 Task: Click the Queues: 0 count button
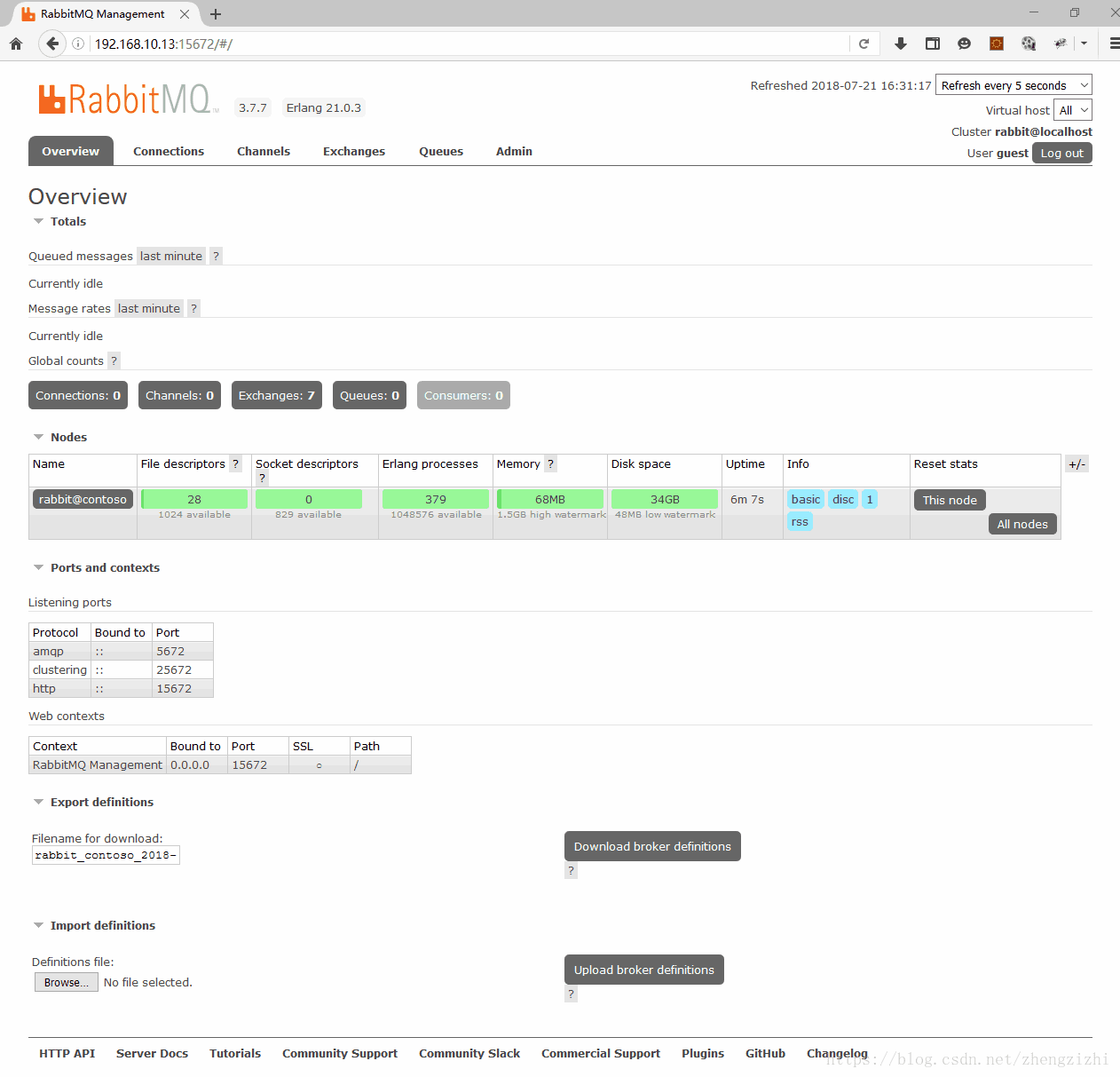pos(369,395)
